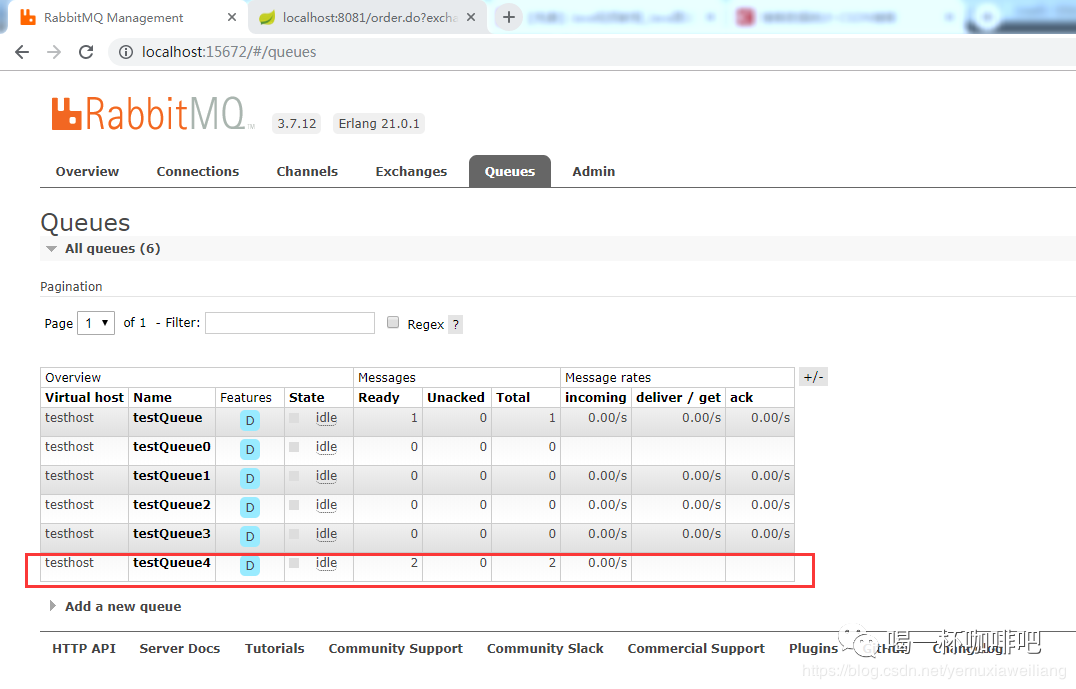Click the version 3.7.12 label
The width and height of the screenshot is (1076, 689).
click(296, 124)
